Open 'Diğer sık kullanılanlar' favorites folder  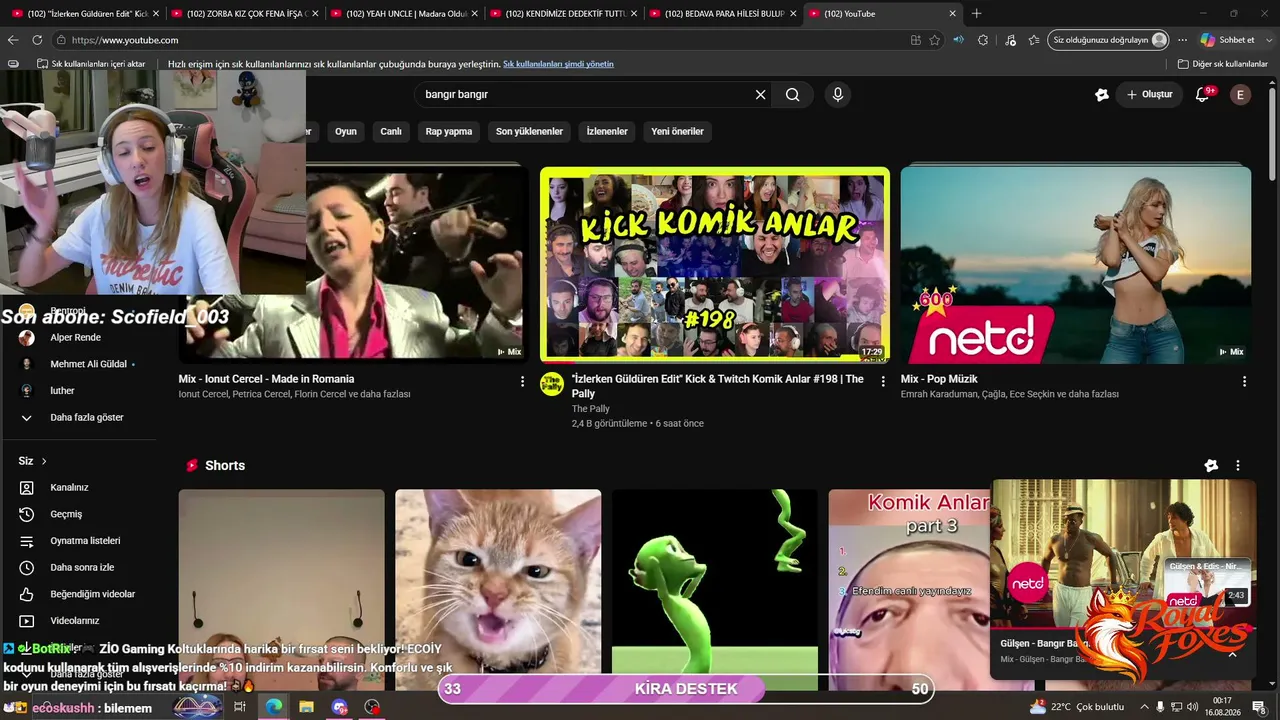[x=1223, y=64]
